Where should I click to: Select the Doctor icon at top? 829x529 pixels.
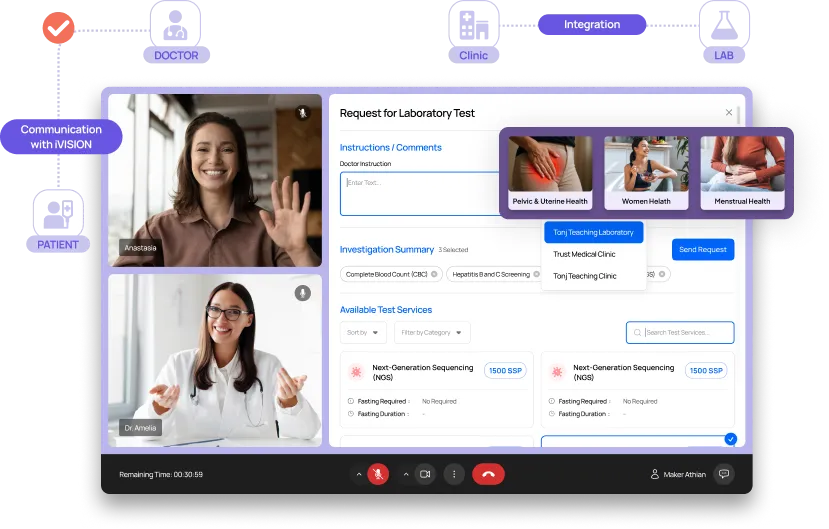click(176, 25)
